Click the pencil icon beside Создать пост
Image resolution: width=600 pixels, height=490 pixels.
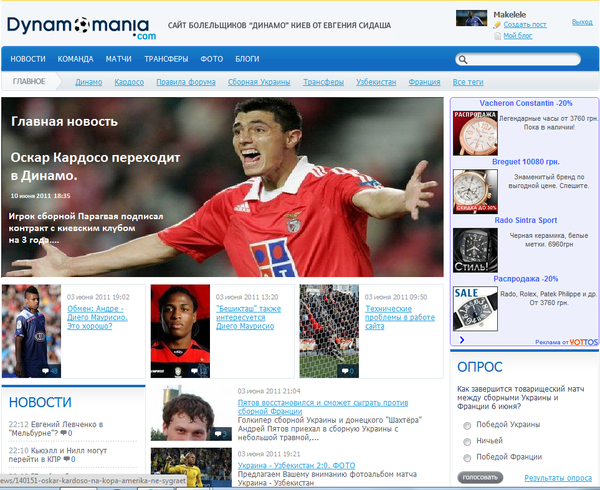tap(497, 23)
